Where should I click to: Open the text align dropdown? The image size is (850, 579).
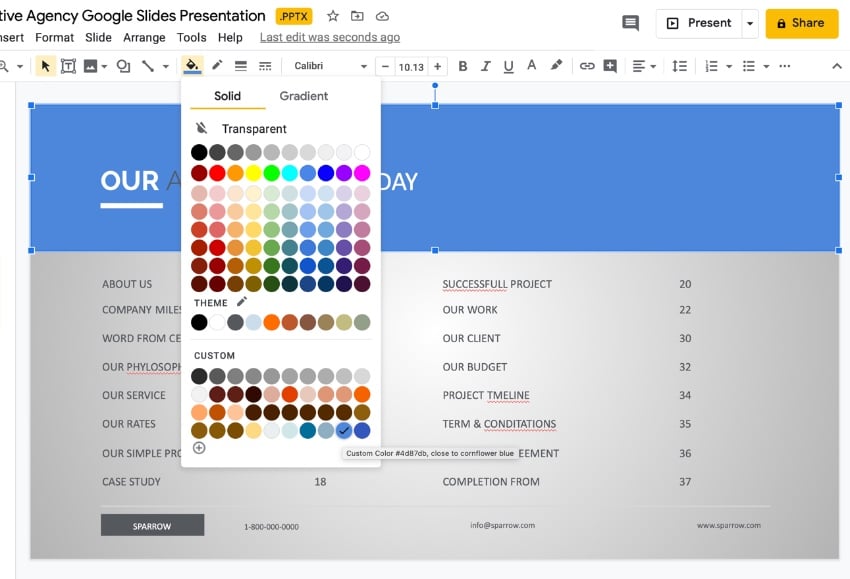(644, 66)
